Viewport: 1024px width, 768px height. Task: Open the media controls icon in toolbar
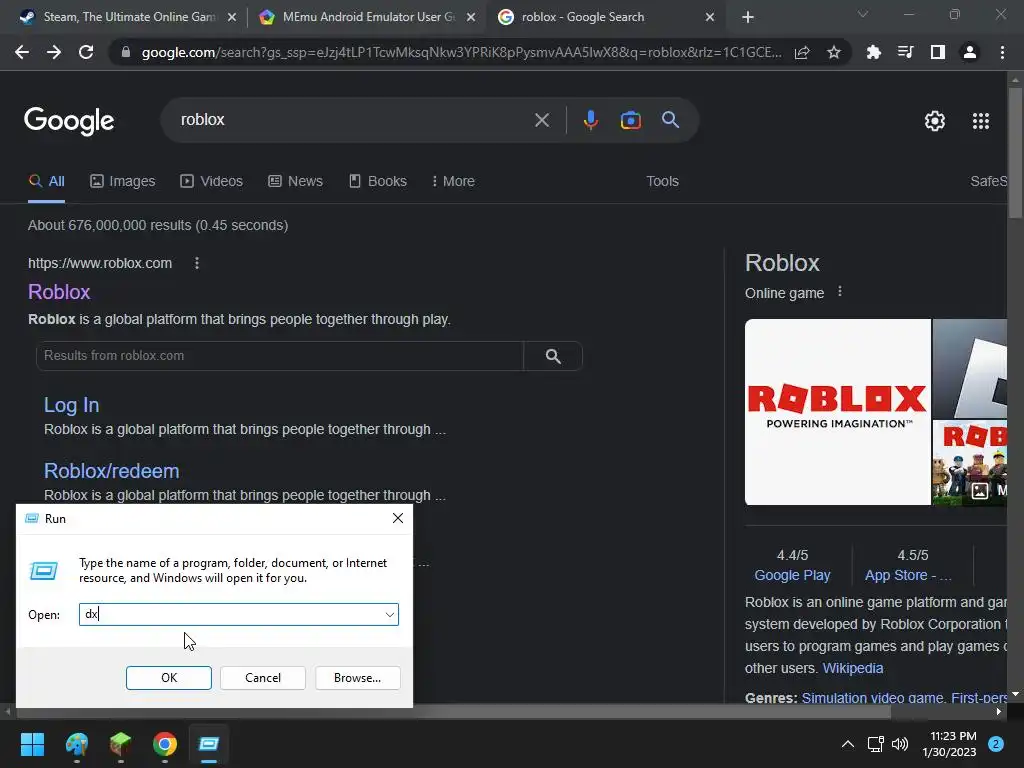click(905, 52)
